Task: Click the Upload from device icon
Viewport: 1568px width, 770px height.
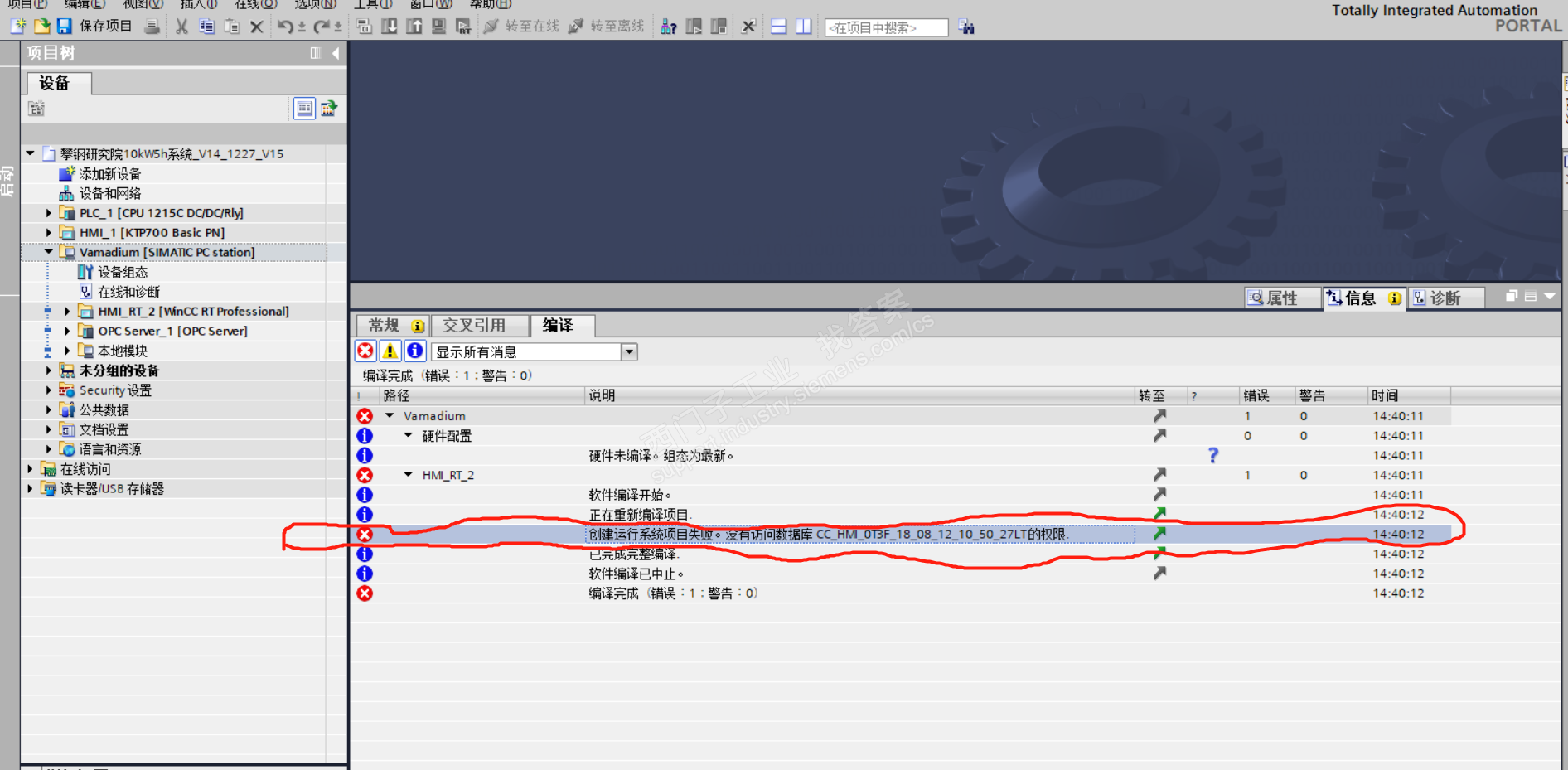Action: point(414,27)
